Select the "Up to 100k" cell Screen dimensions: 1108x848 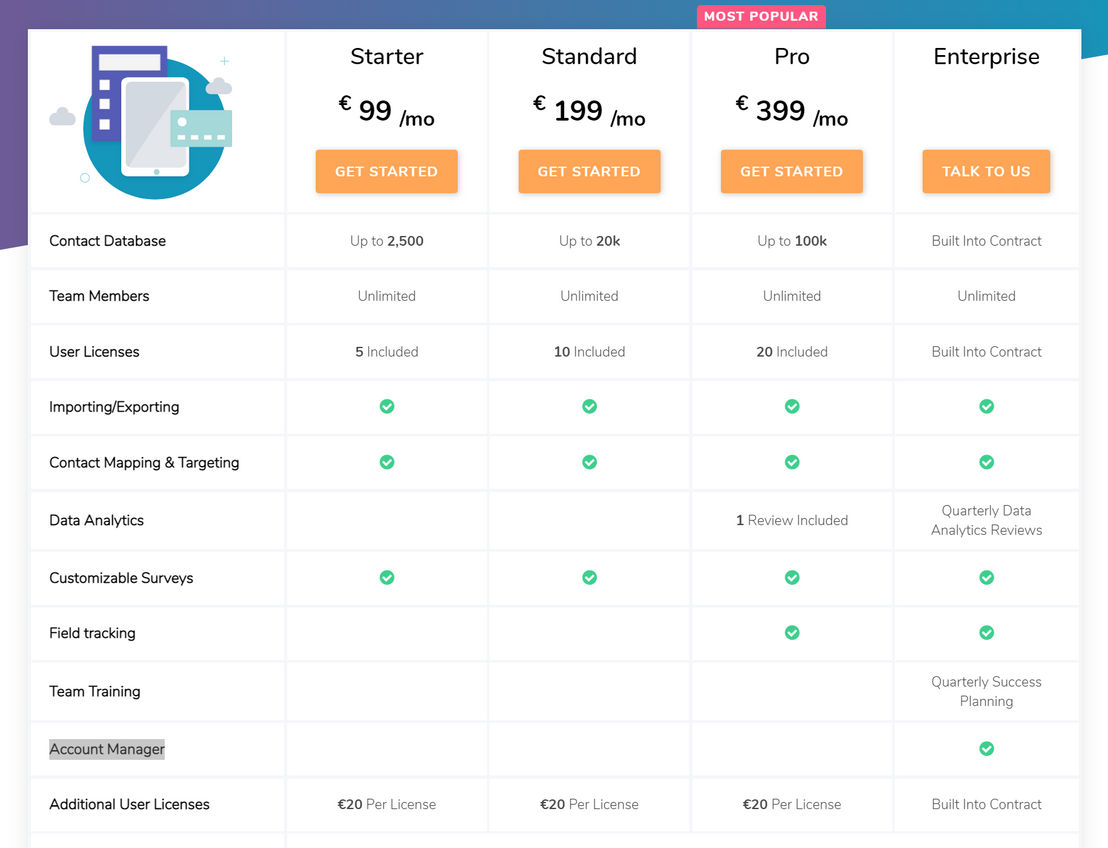click(792, 241)
